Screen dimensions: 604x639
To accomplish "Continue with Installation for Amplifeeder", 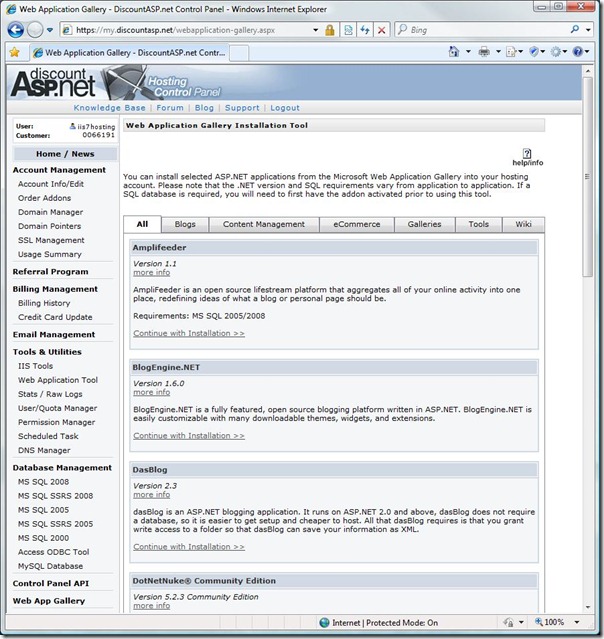I will [189, 333].
